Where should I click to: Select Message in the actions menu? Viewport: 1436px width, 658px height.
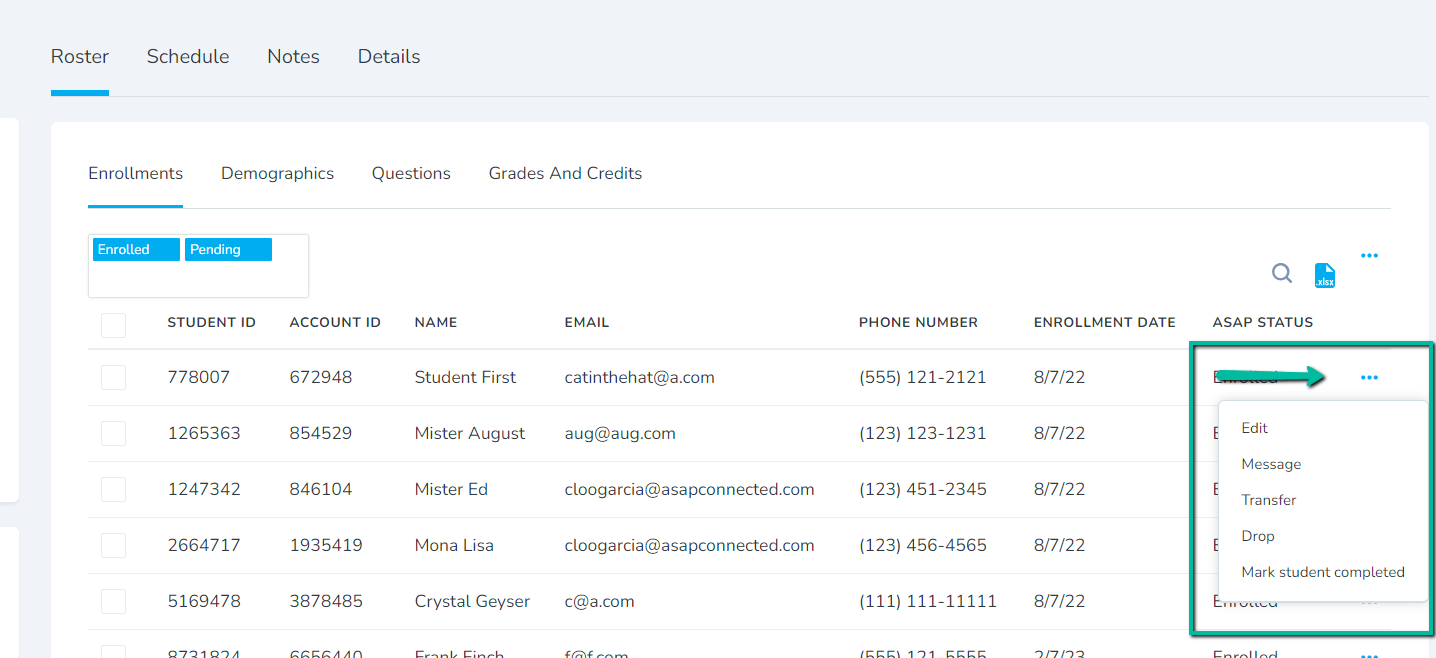(1271, 464)
